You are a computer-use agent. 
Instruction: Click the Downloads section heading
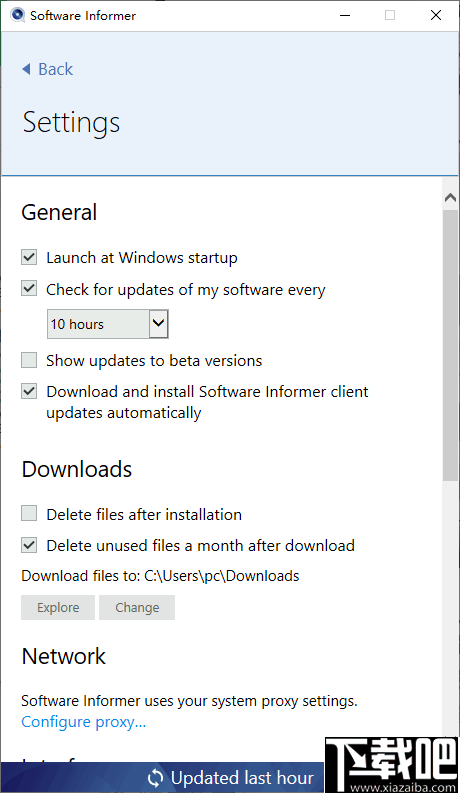(77, 469)
